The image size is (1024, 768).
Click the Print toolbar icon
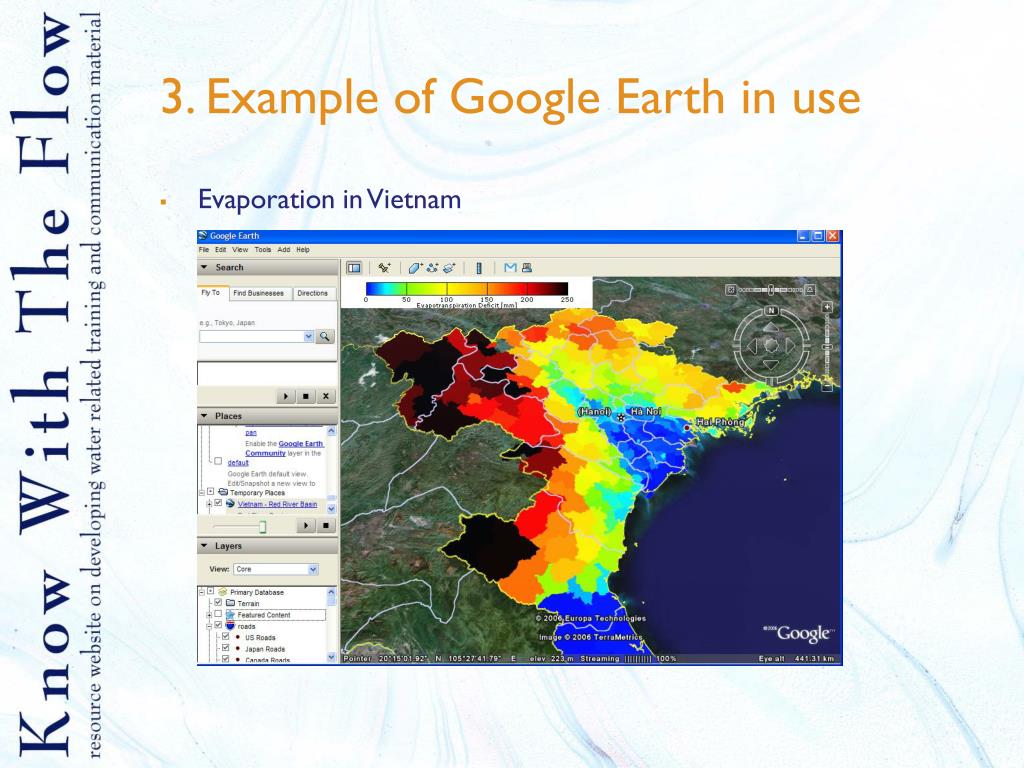click(527, 268)
